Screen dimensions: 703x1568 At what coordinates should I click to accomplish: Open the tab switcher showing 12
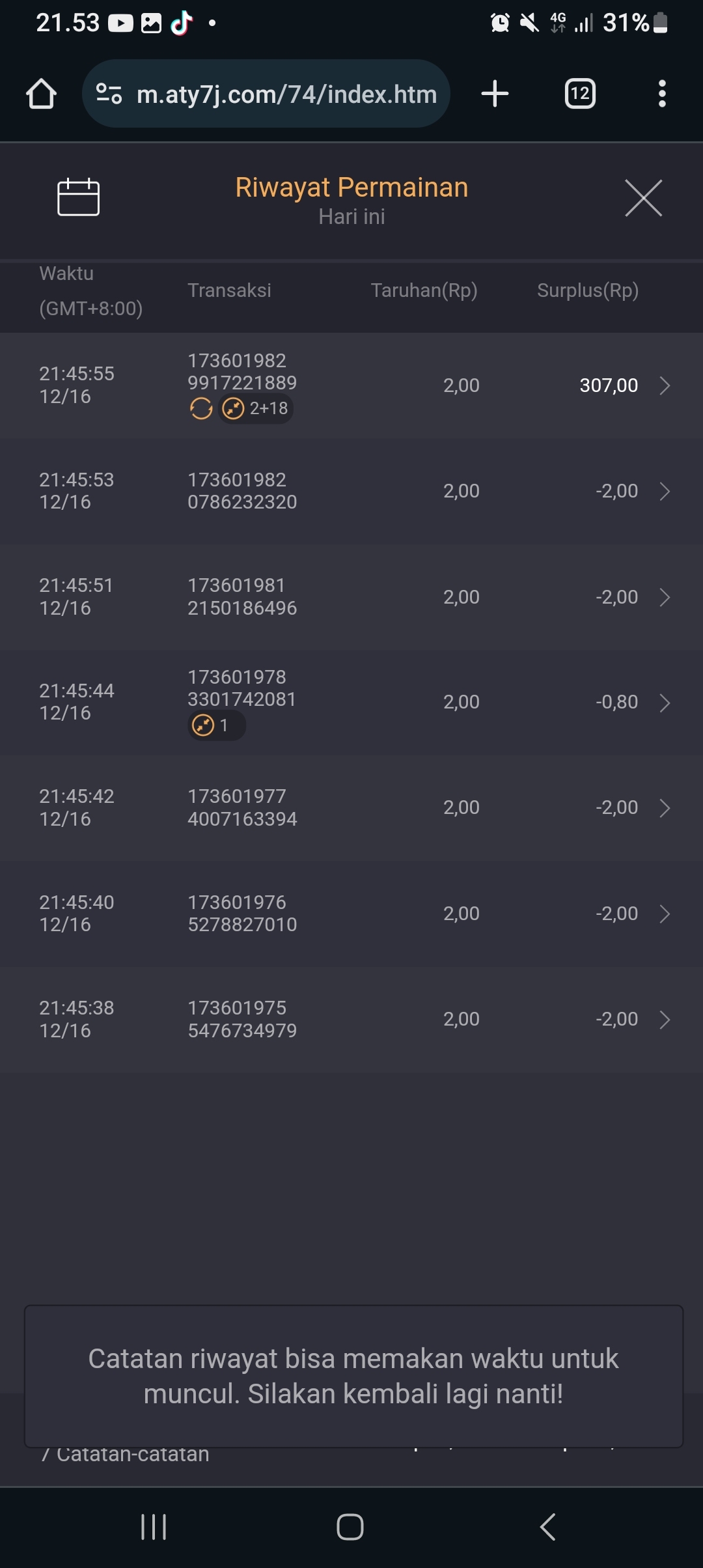pos(579,94)
